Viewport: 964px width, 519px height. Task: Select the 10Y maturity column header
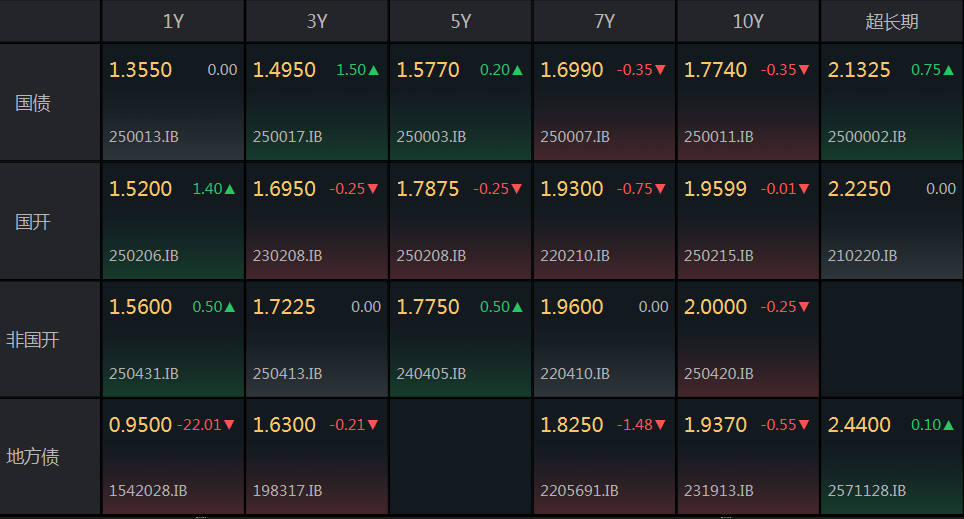747,21
